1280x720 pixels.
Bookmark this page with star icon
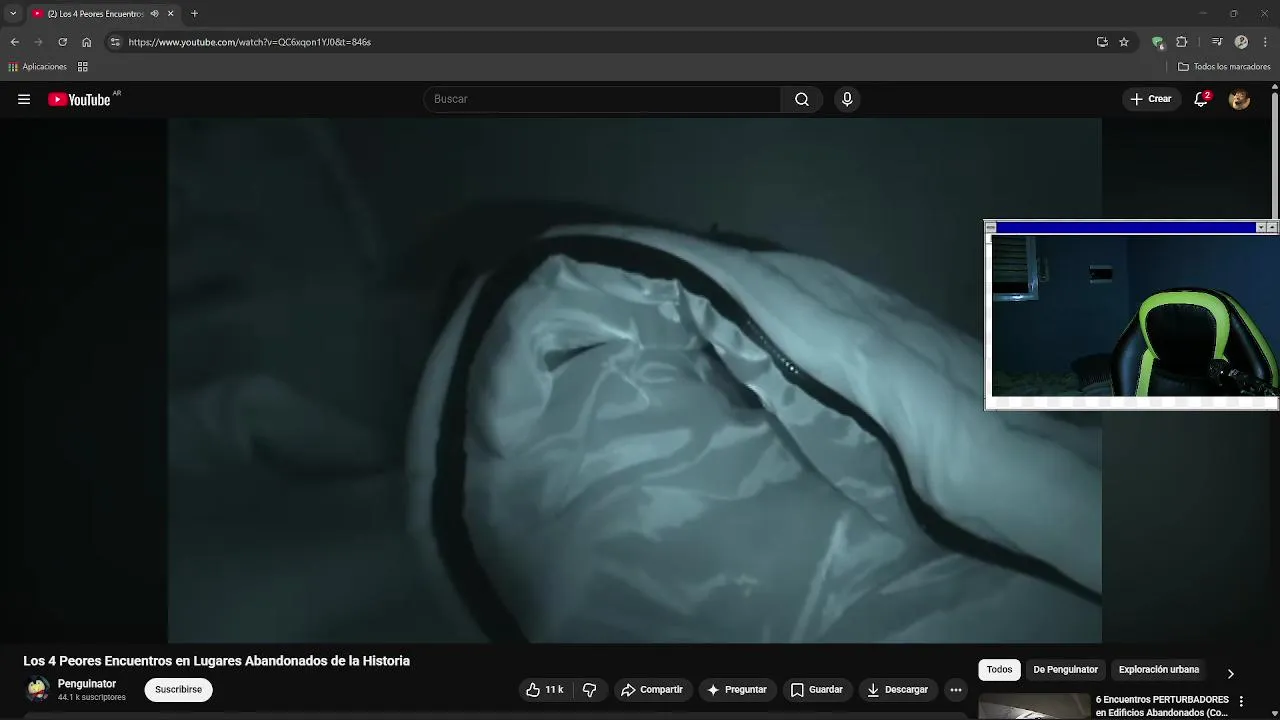click(1124, 42)
